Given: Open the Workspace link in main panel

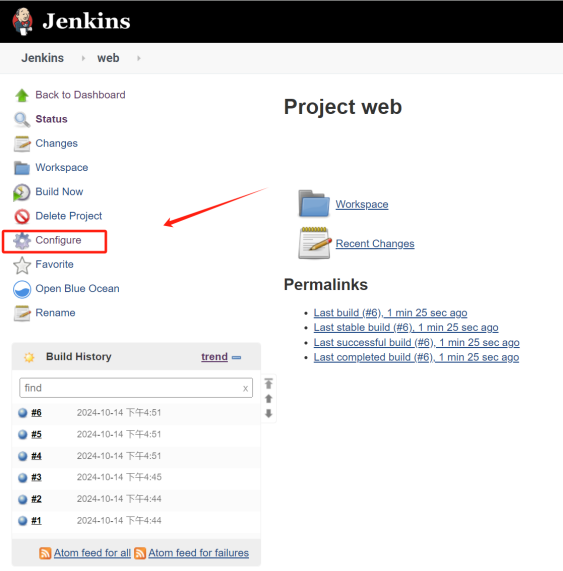Looking at the screenshot, I should coord(362,204).
